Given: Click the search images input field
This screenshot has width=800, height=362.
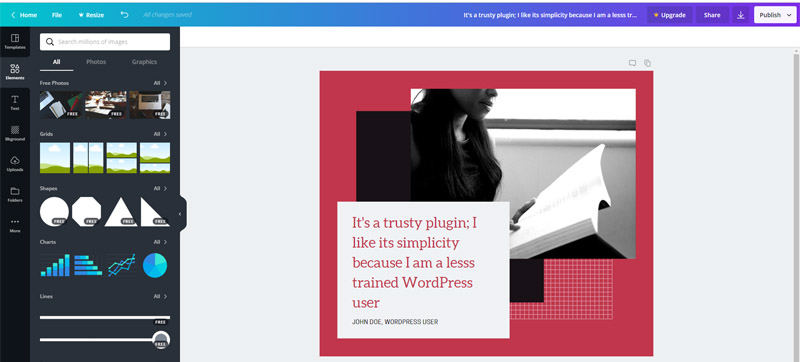Looking at the screenshot, I should [x=105, y=42].
